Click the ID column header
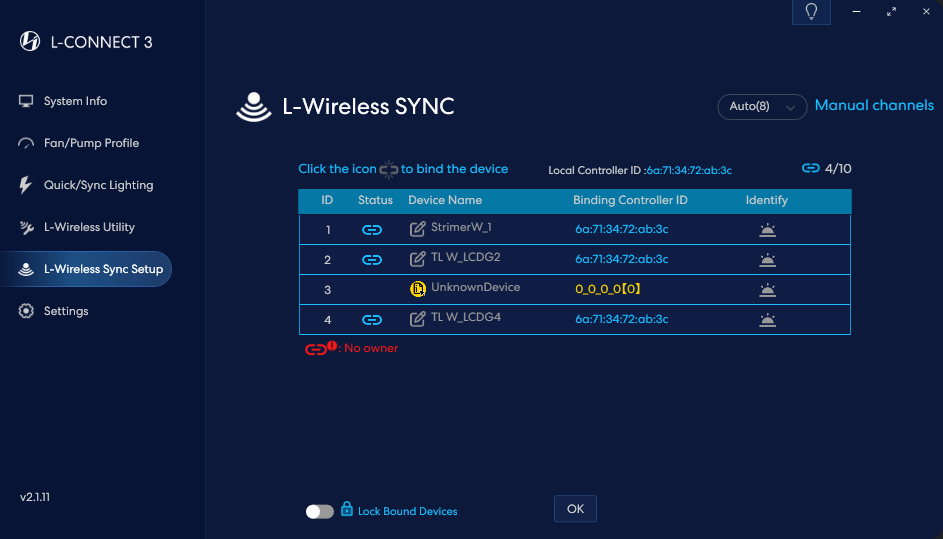Viewport: 943px width, 539px height. click(327, 200)
